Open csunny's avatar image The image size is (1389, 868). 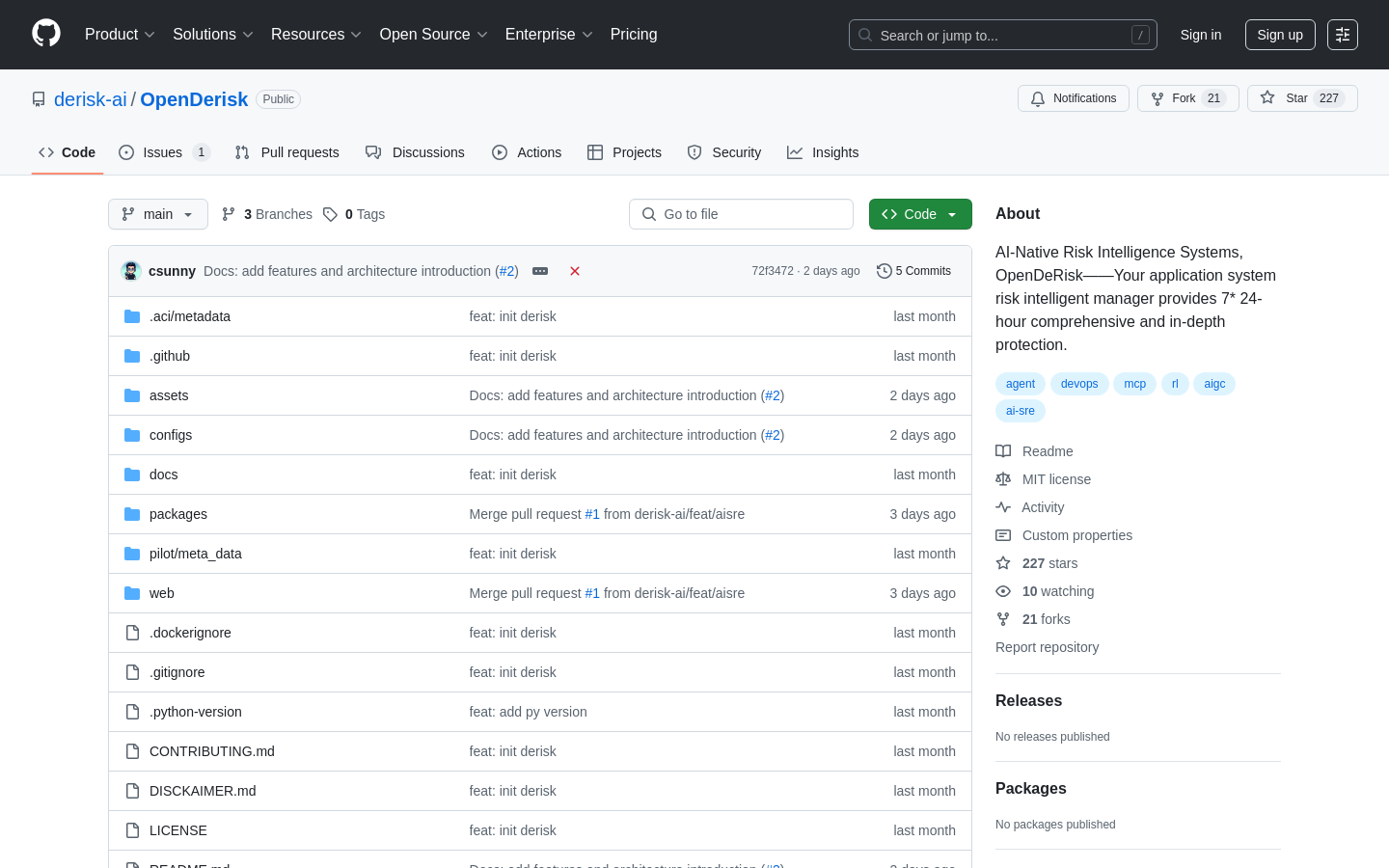click(131, 271)
